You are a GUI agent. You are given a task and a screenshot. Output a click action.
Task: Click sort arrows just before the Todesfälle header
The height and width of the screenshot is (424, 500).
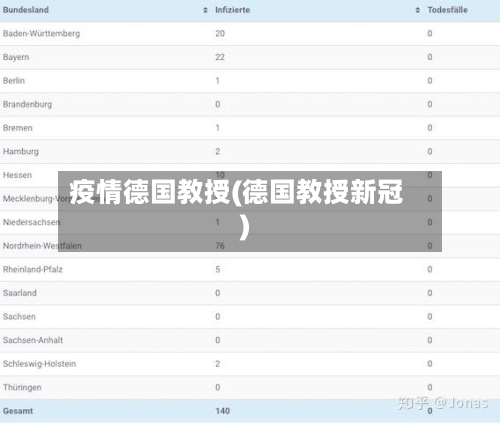coord(418,10)
